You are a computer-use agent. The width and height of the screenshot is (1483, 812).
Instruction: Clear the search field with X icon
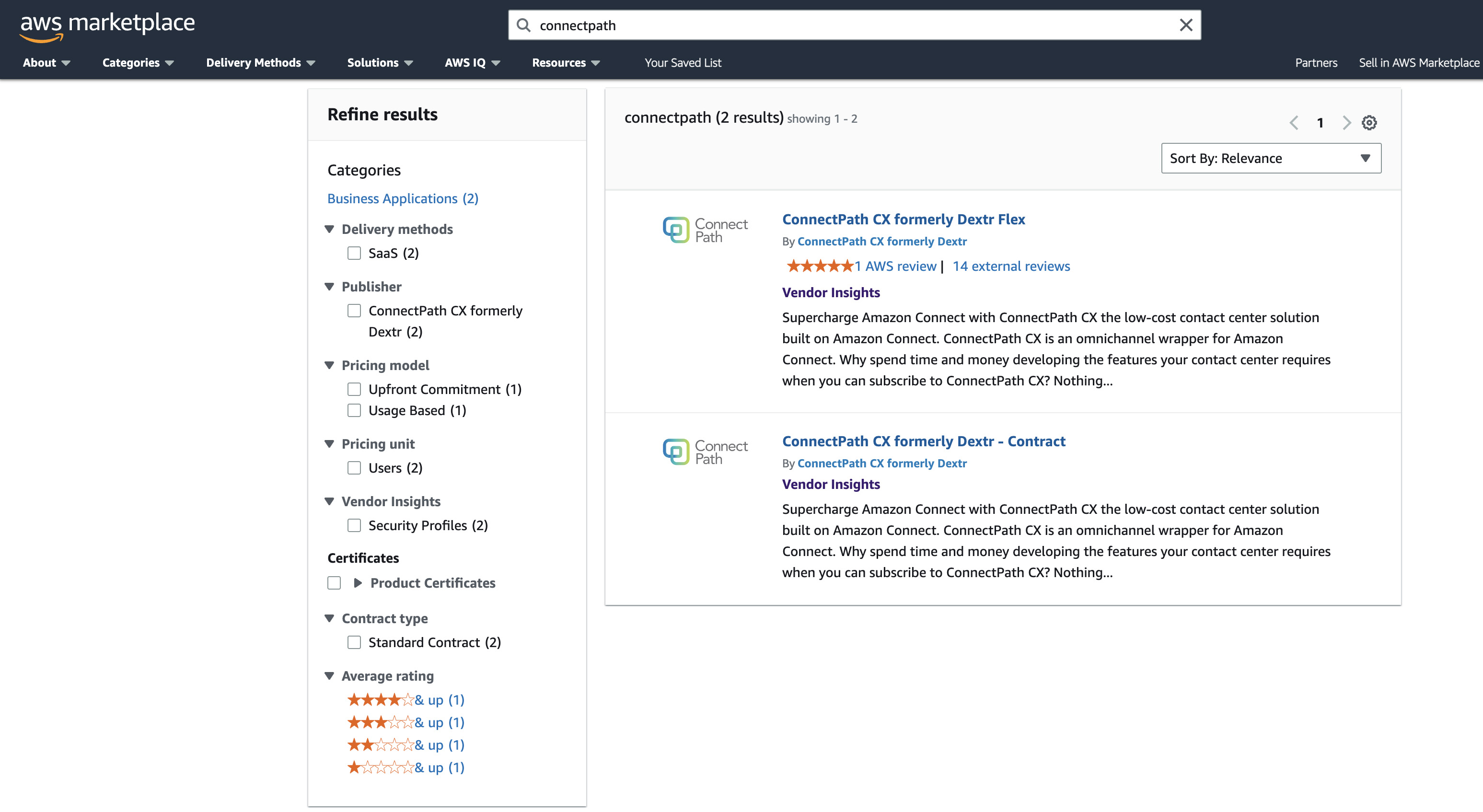(x=1185, y=25)
